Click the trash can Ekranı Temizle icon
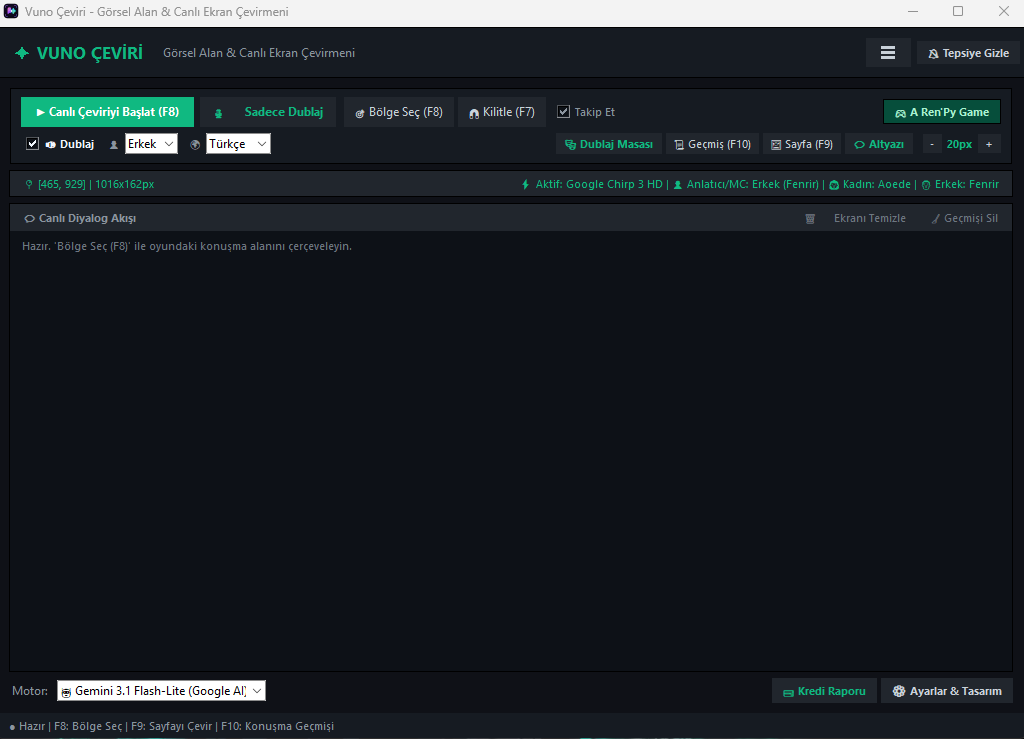 coord(810,219)
